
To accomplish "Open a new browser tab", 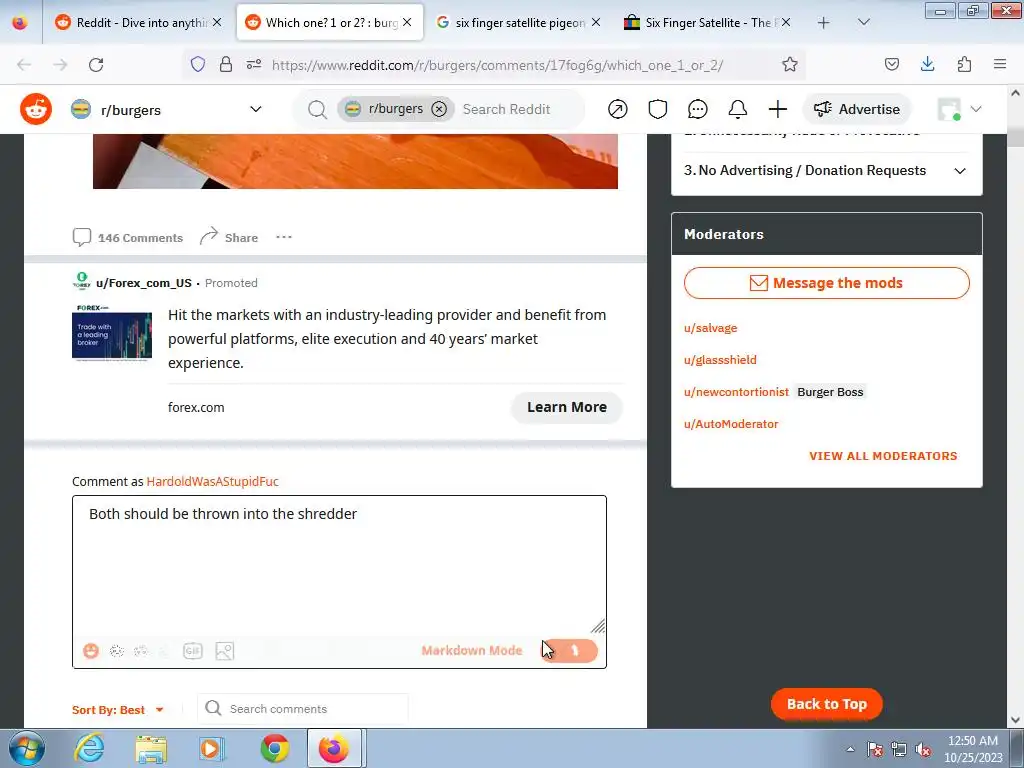I will point(824,22).
